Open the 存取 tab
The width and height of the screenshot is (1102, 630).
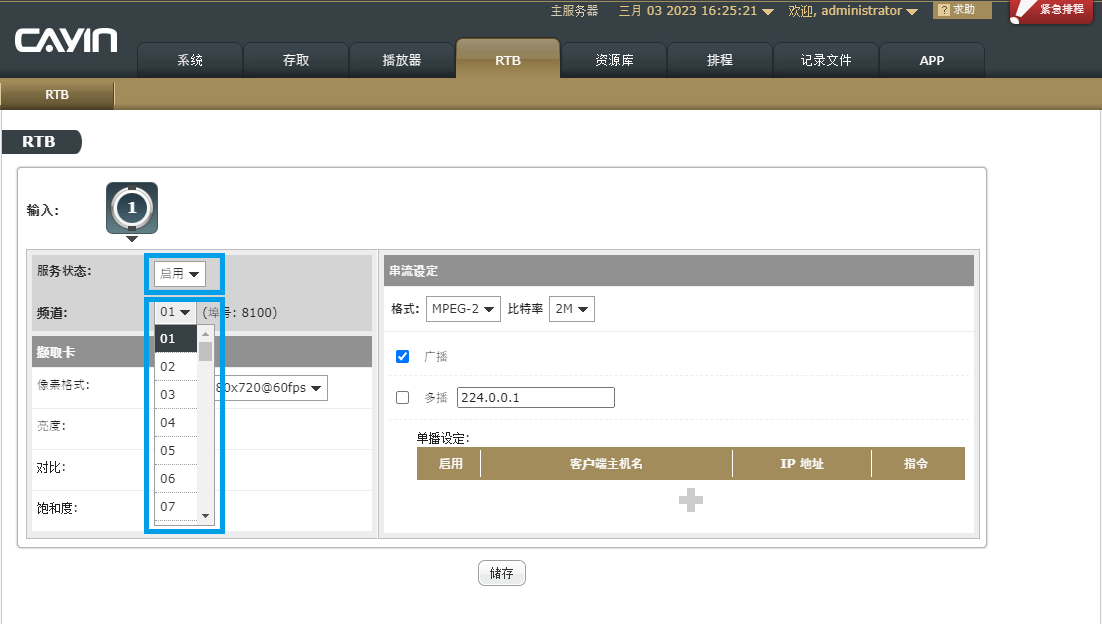click(296, 60)
